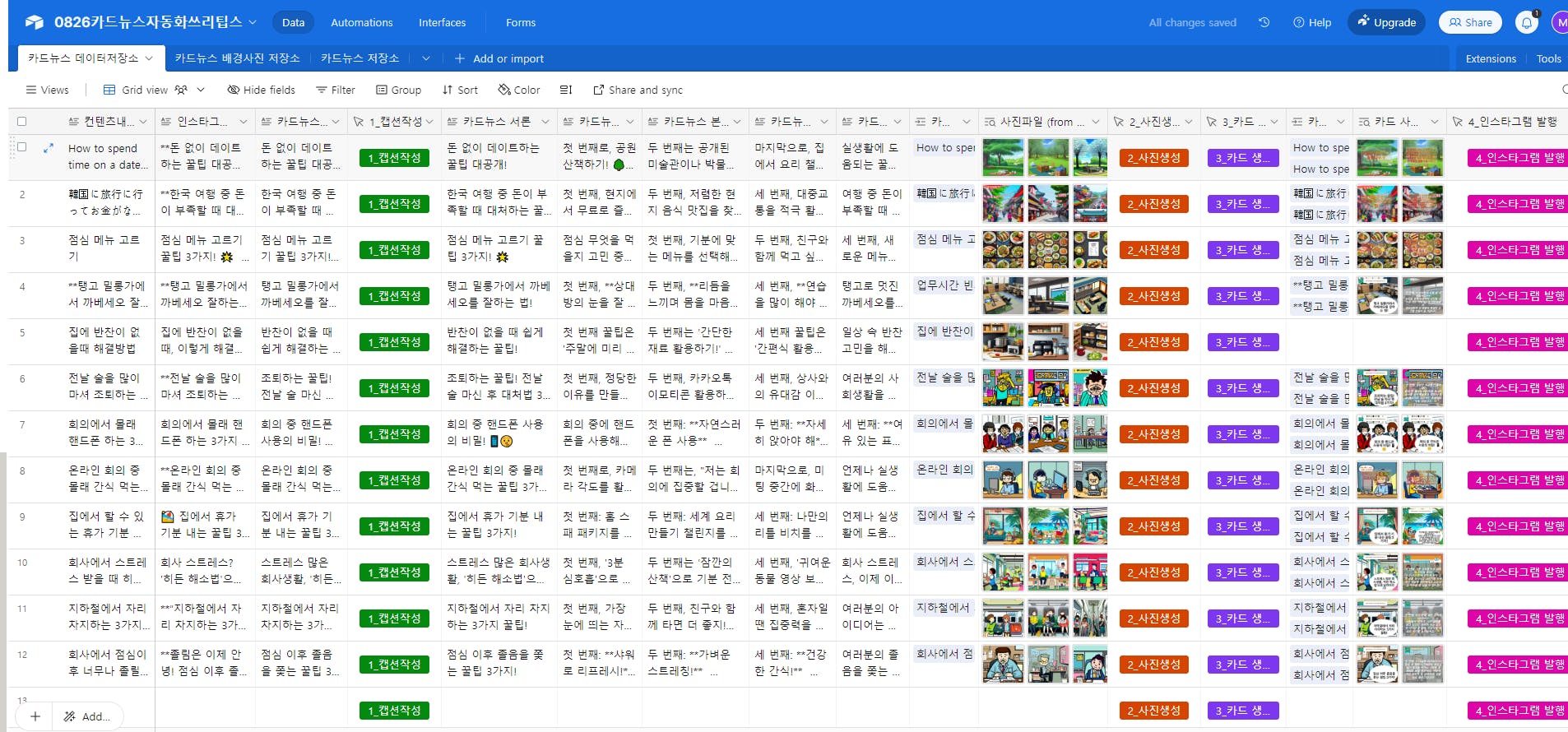Run the 2_사진생성 button in row 7
The height and width of the screenshot is (732, 1568).
tap(1154, 434)
